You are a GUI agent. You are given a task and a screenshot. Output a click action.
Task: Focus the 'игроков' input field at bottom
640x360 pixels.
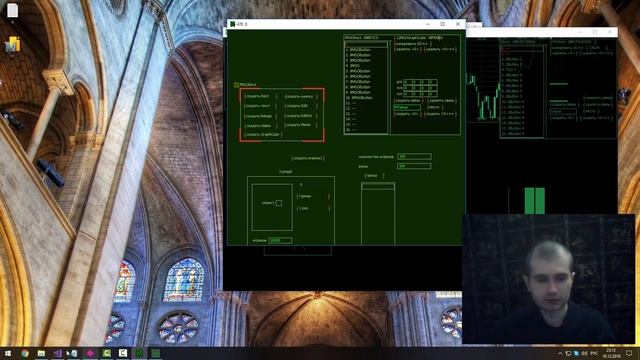coord(280,240)
